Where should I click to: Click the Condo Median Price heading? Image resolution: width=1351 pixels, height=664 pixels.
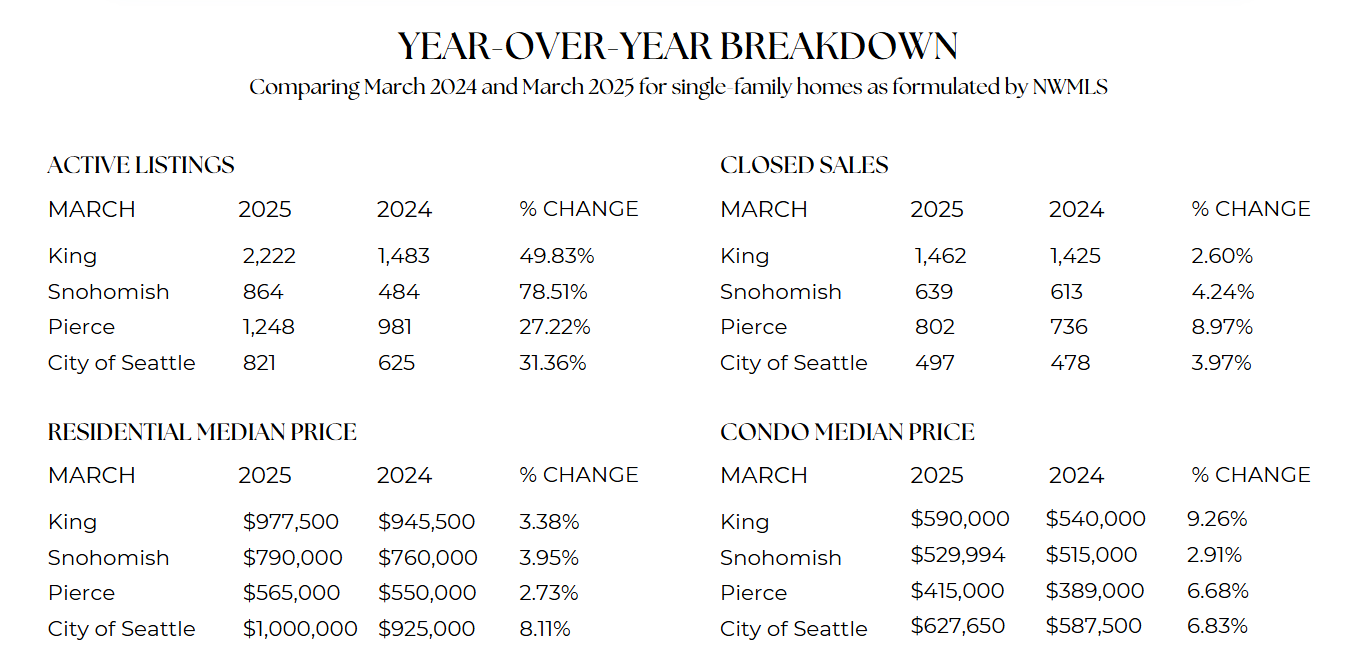click(847, 432)
